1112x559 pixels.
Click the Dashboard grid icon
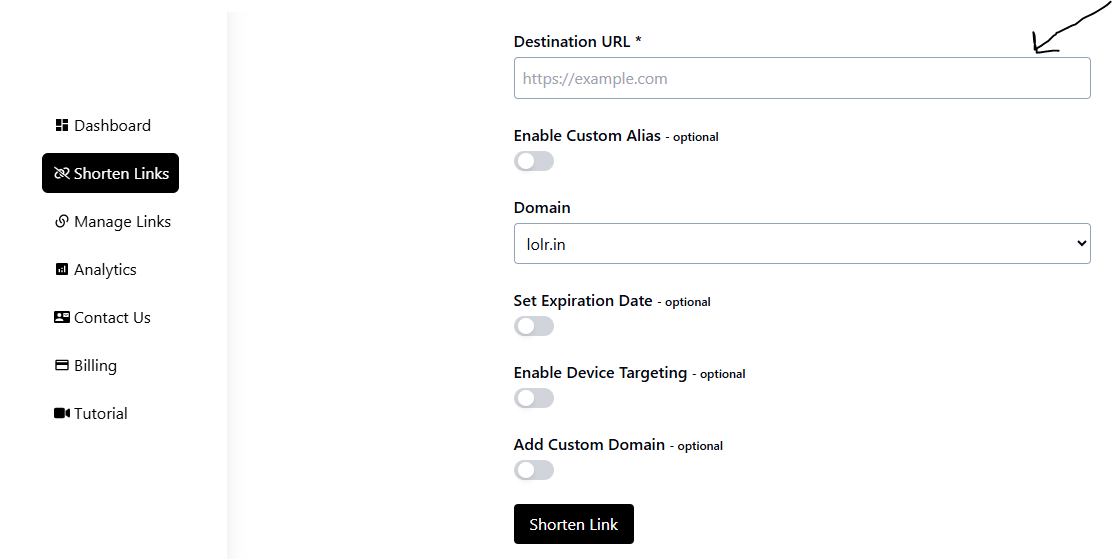[62, 126]
